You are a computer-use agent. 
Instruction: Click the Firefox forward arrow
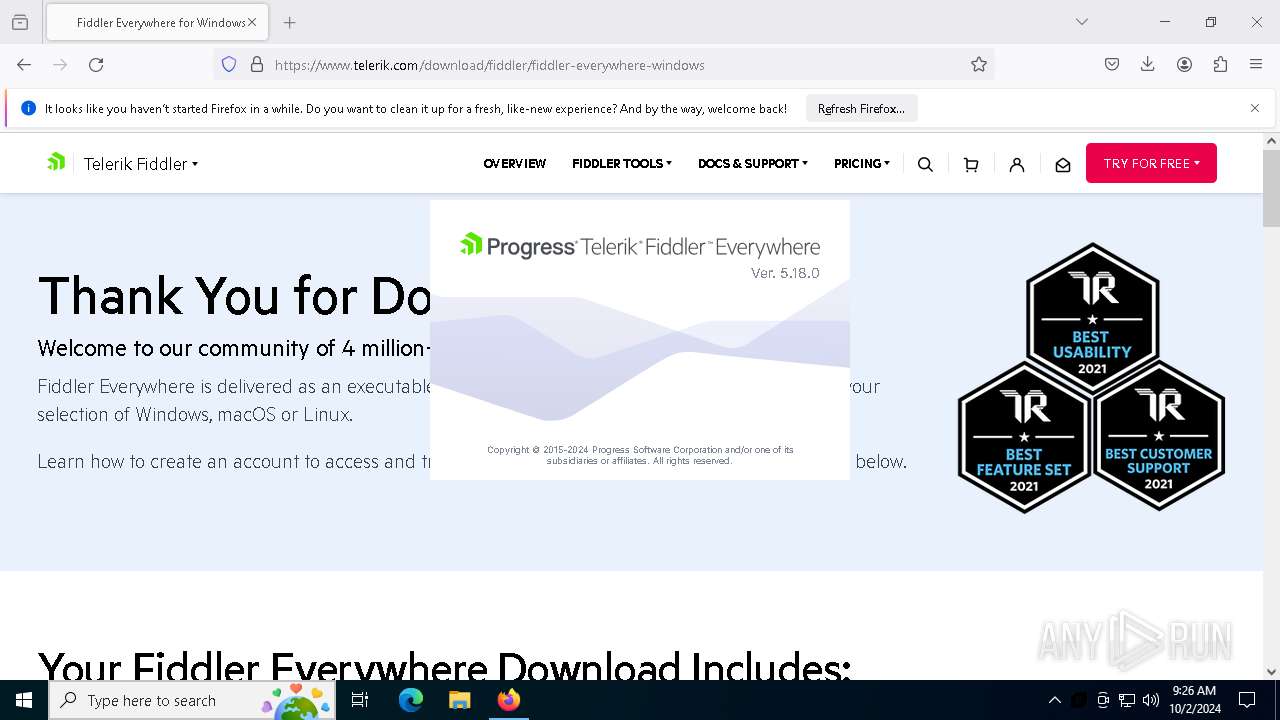tap(60, 64)
